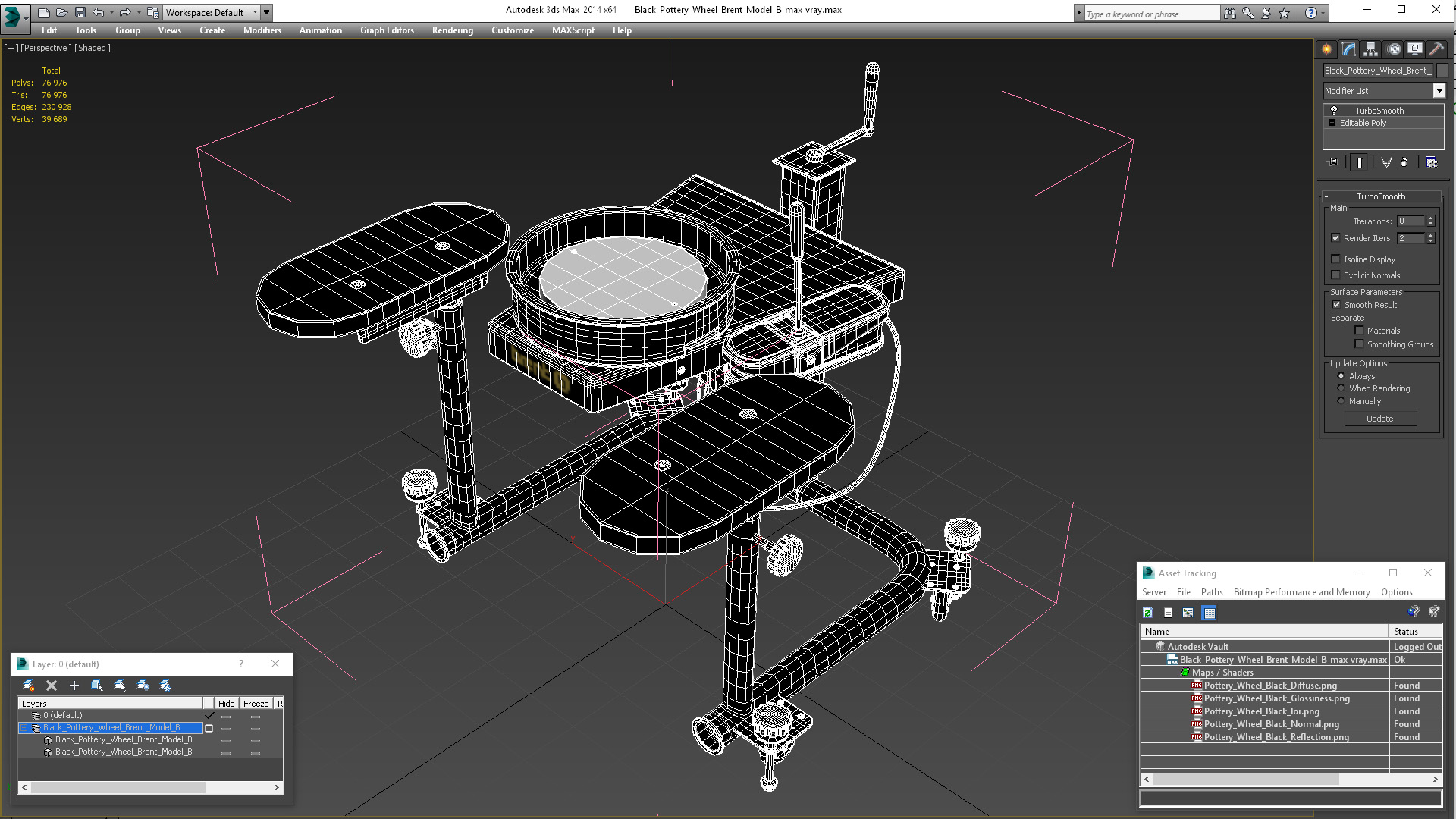1456x819 pixels.
Task: Open the Modifiers menu
Action: click(262, 30)
